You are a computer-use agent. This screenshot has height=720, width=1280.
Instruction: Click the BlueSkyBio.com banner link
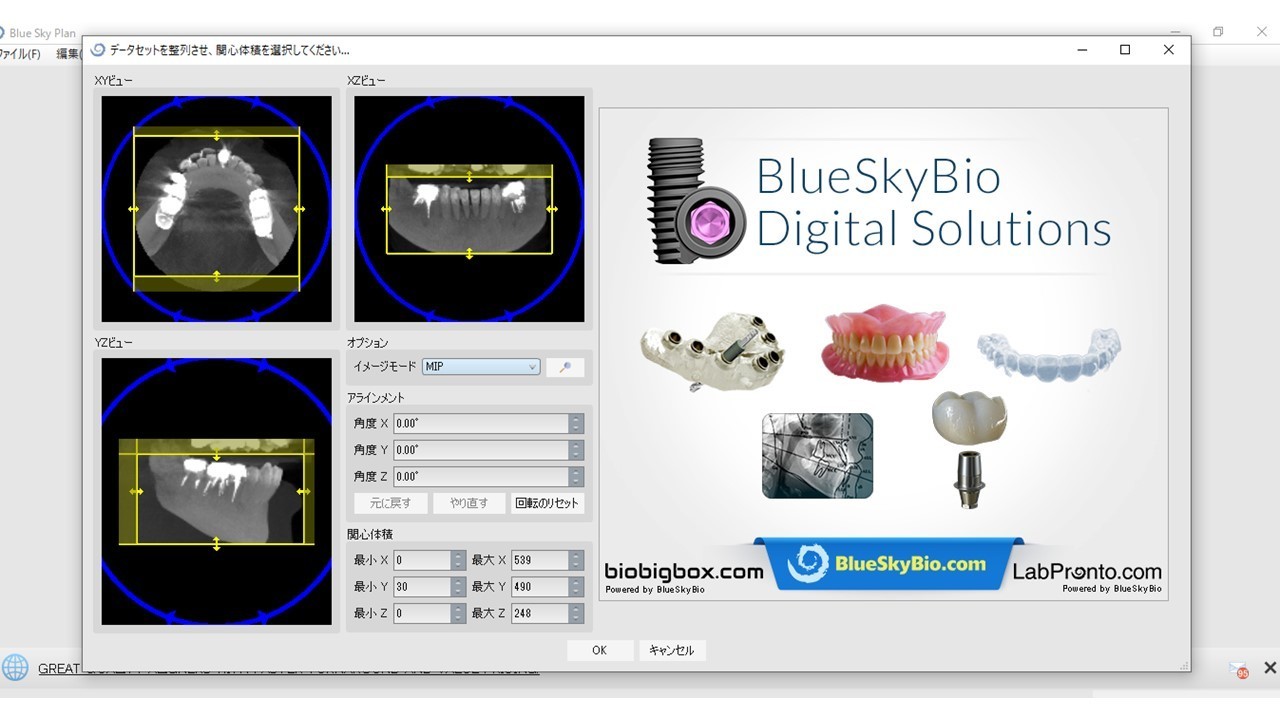889,564
